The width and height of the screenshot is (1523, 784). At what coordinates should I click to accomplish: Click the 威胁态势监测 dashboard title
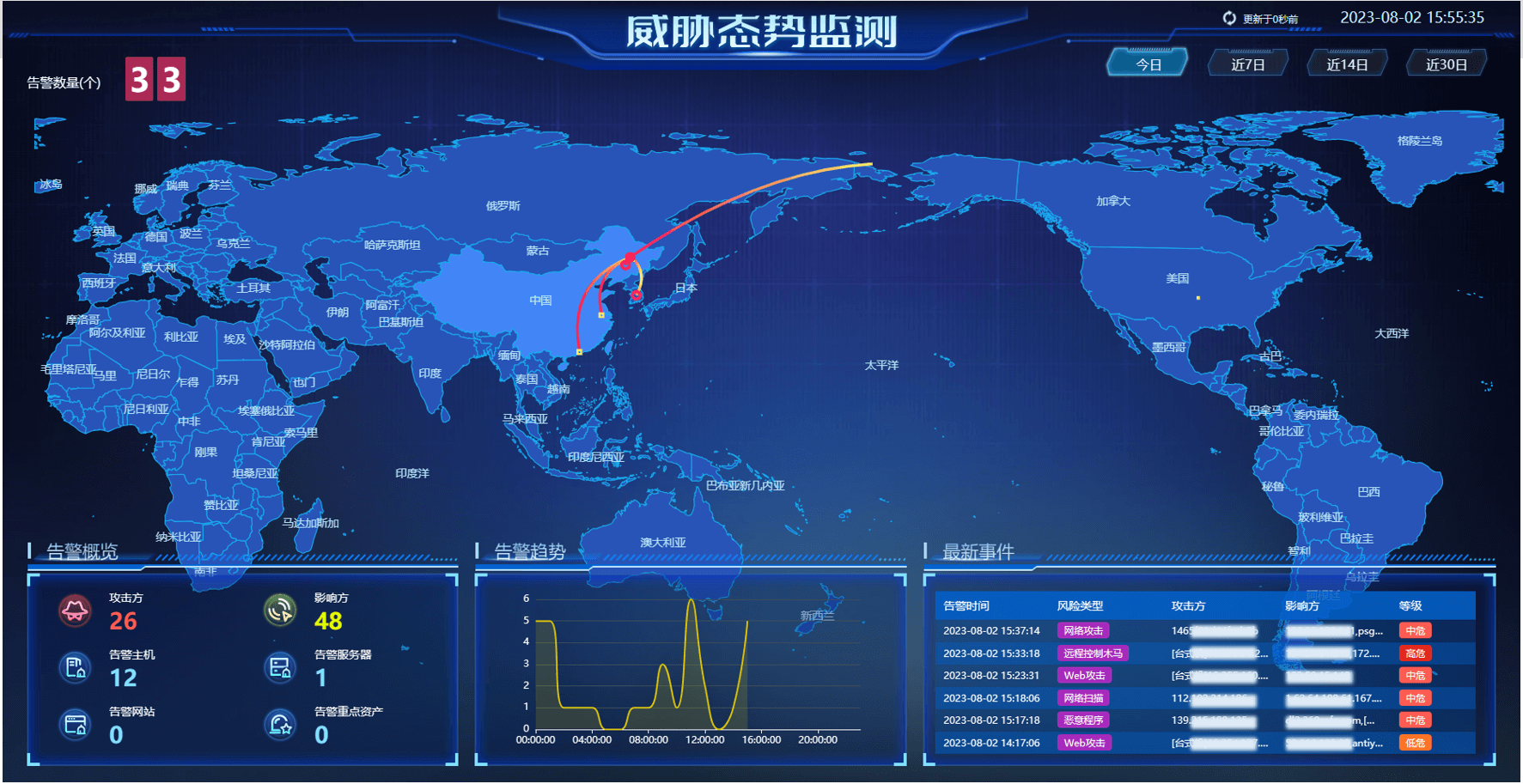click(x=761, y=32)
